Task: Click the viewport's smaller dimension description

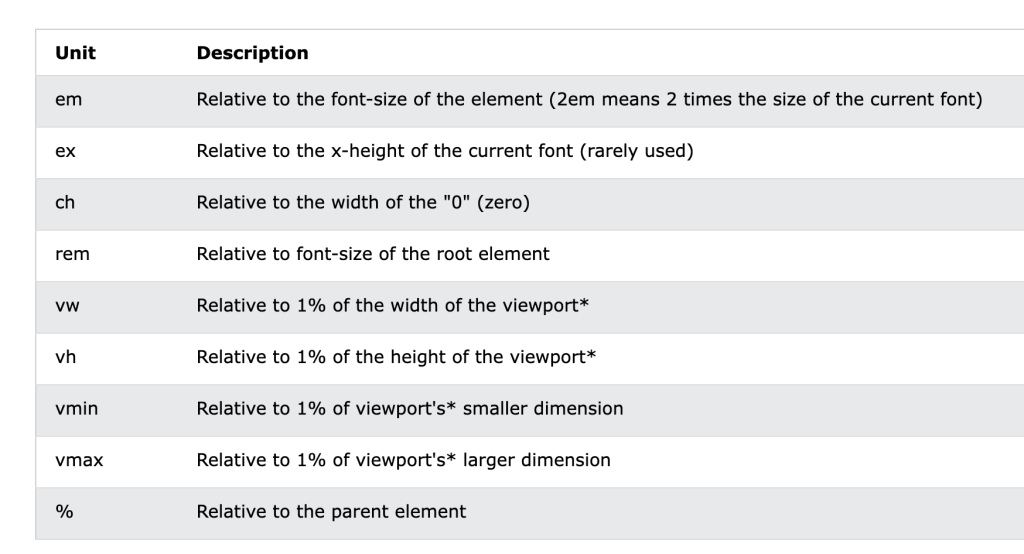Action: pyautogui.click(x=410, y=409)
